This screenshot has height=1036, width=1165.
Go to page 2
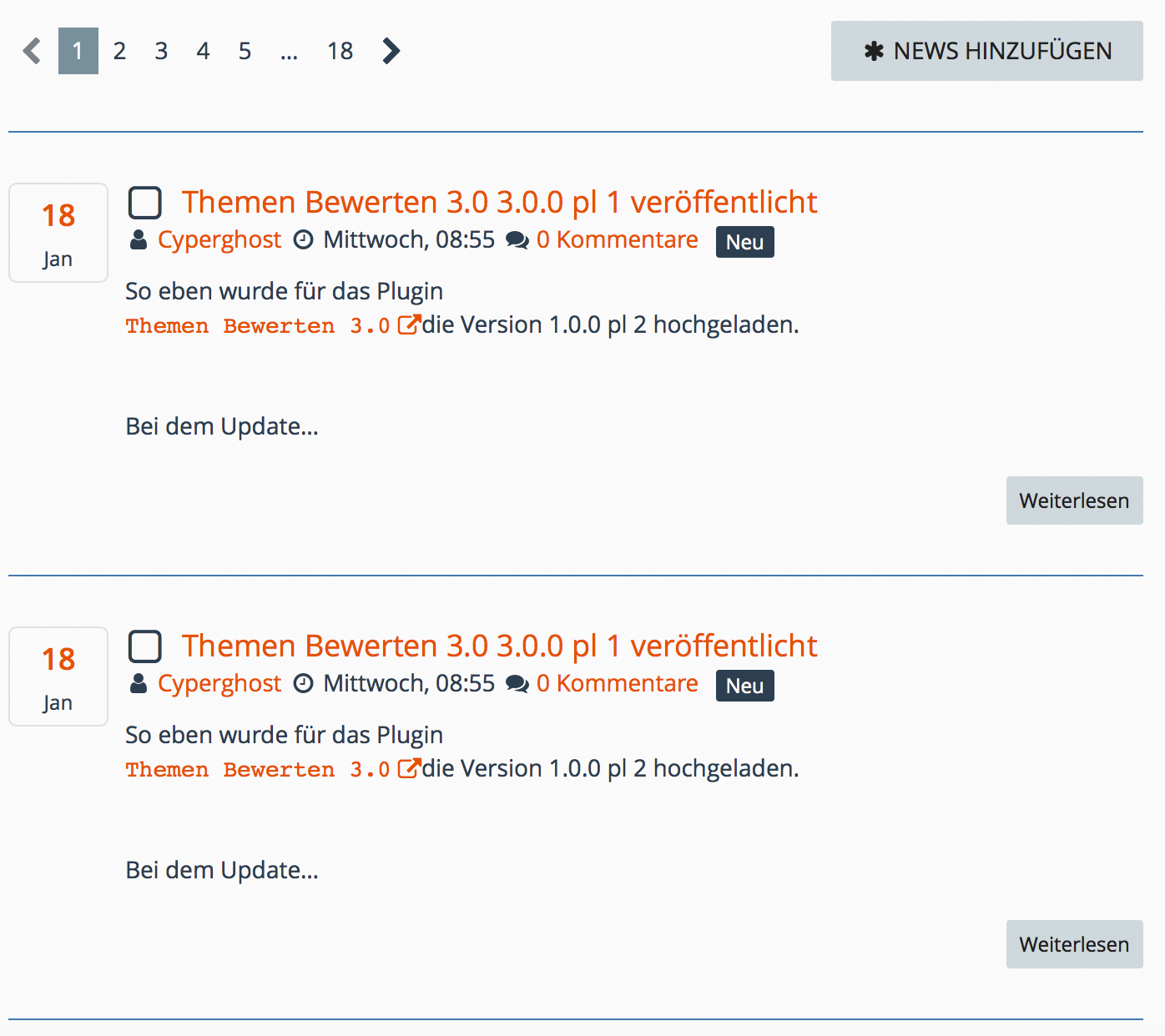click(x=119, y=51)
